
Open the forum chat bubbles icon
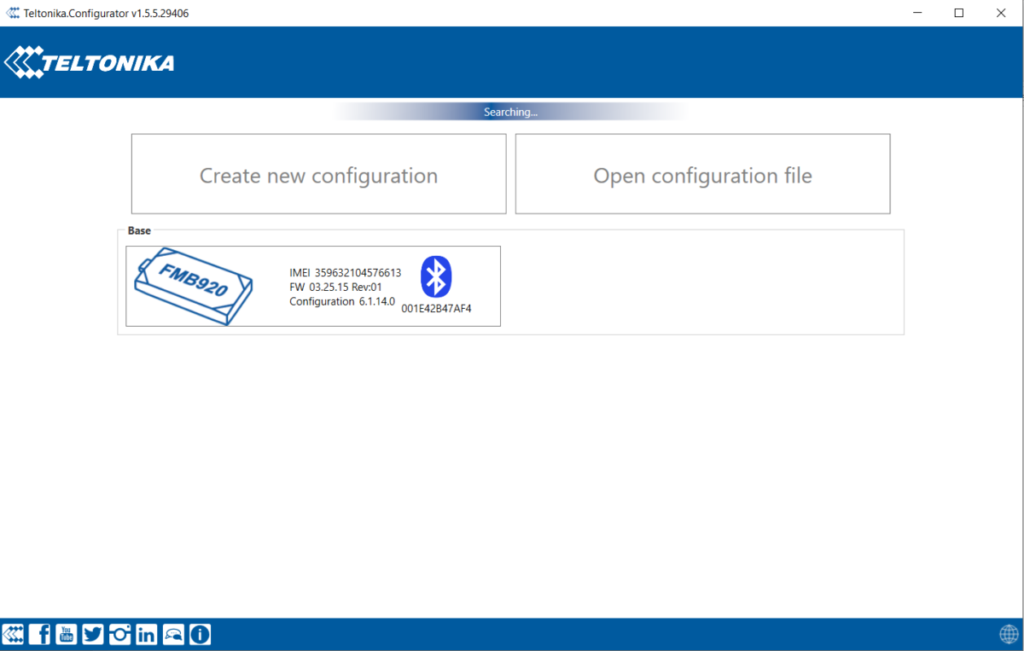coord(173,634)
